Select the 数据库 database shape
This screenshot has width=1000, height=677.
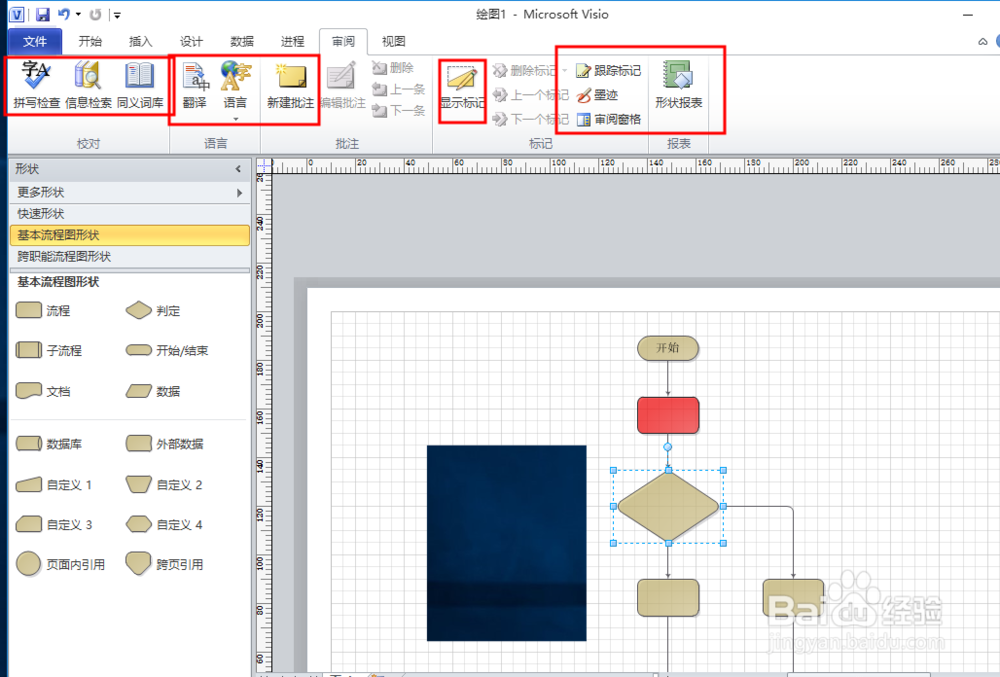(x=48, y=444)
